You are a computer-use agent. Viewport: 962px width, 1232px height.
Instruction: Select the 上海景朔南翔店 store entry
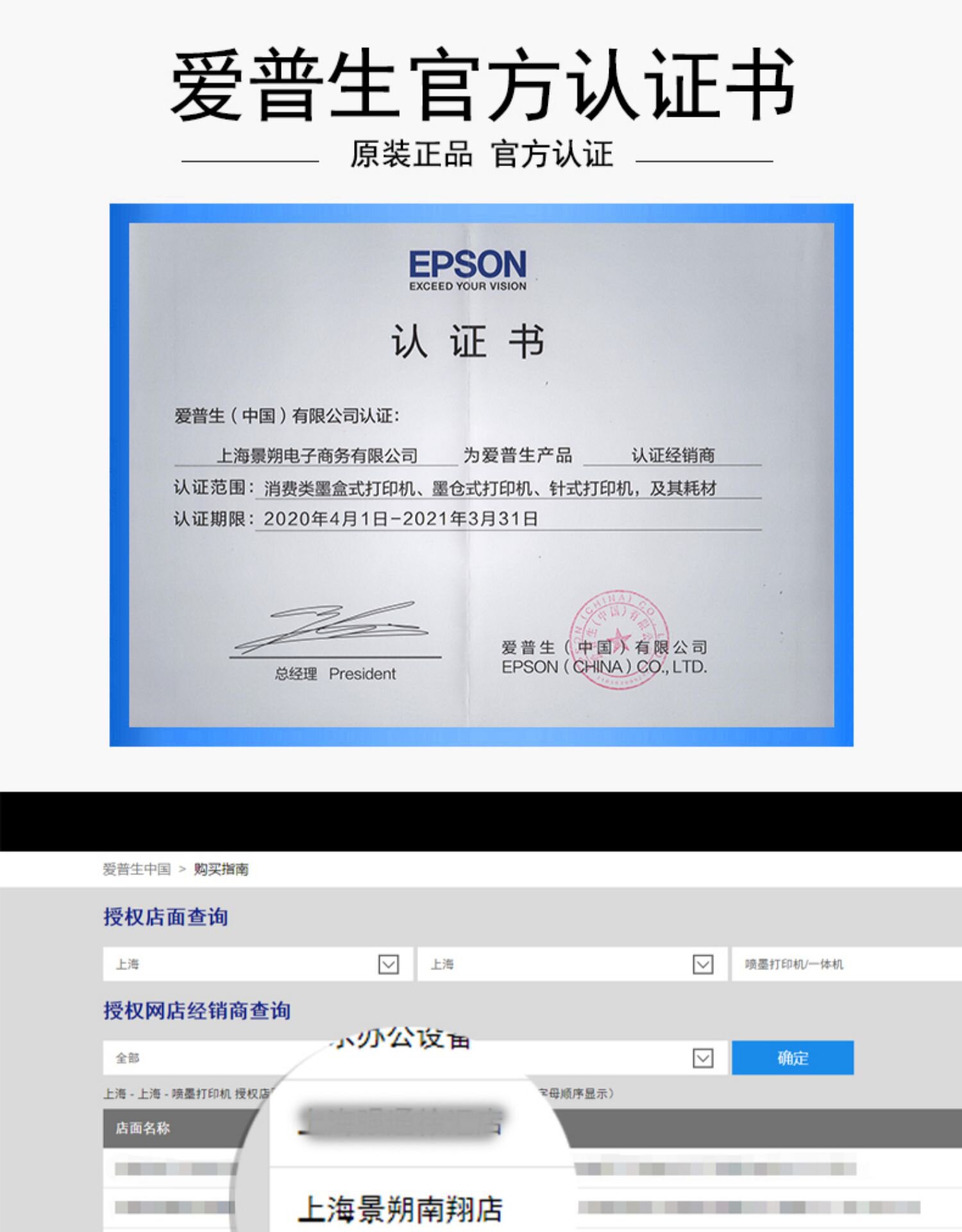pyautogui.click(x=400, y=1209)
